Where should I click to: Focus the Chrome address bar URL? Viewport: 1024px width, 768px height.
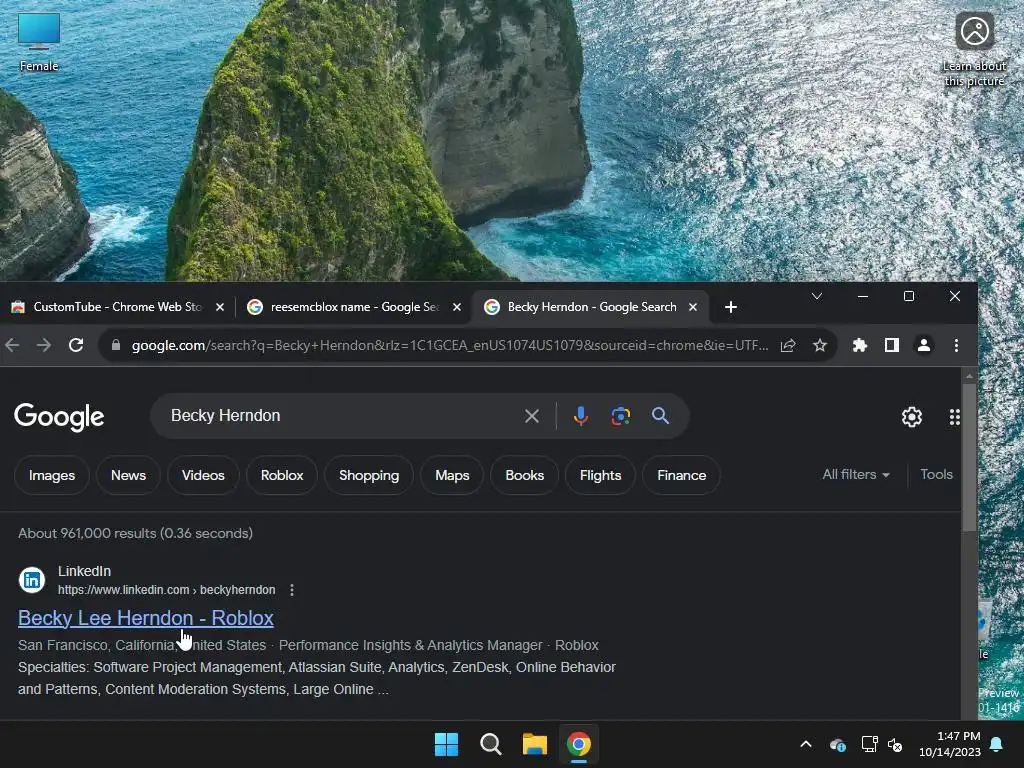pos(449,345)
